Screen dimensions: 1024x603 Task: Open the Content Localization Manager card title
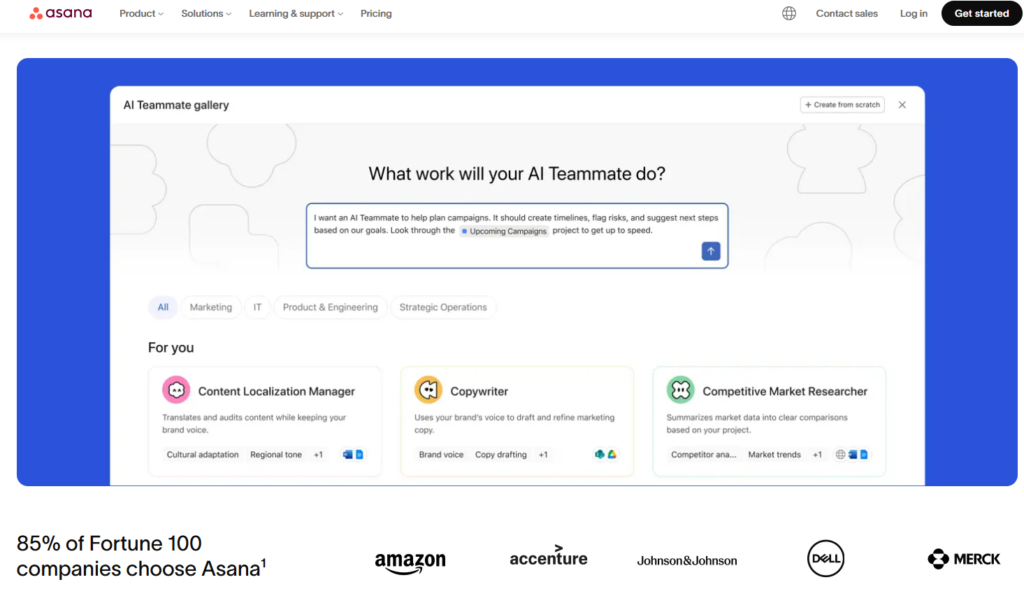pos(276,391)
